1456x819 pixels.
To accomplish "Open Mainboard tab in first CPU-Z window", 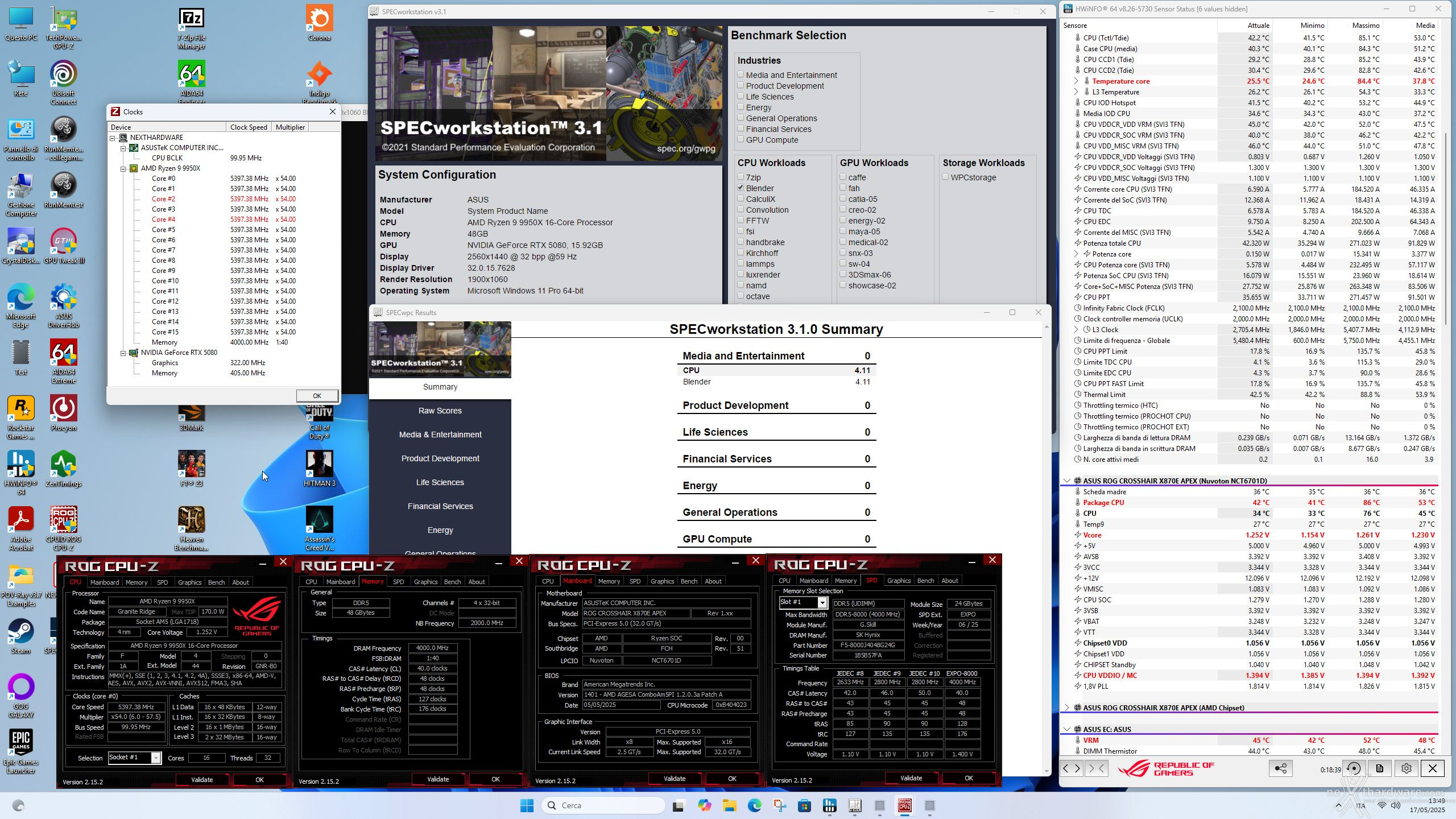I will [x=105, y=582].
